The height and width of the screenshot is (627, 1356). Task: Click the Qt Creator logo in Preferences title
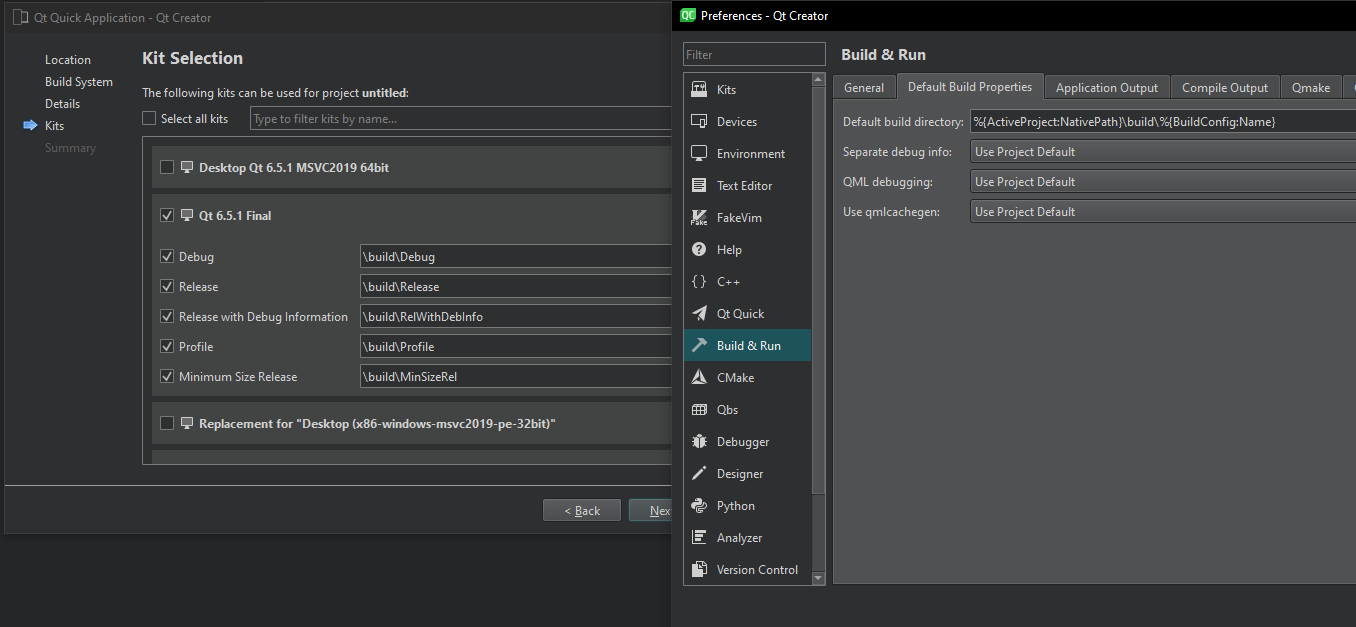688,15
